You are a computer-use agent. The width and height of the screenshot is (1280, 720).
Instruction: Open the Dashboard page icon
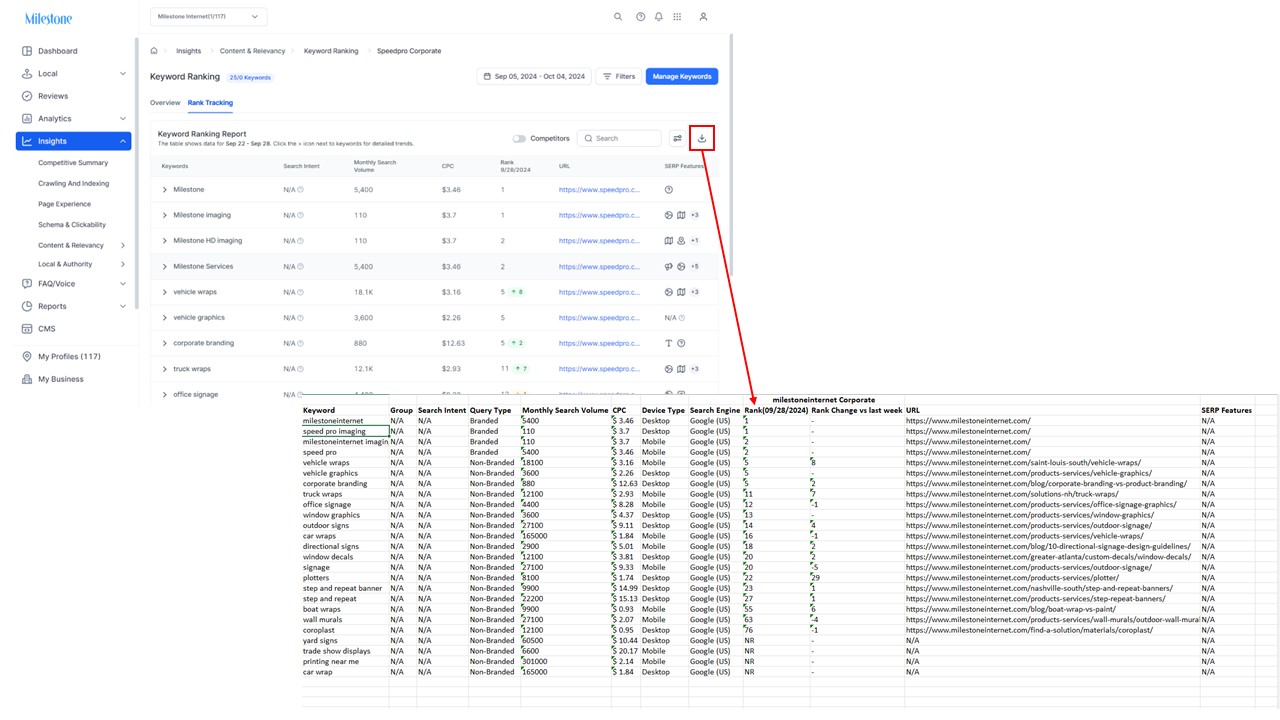(x=27, y=51)
